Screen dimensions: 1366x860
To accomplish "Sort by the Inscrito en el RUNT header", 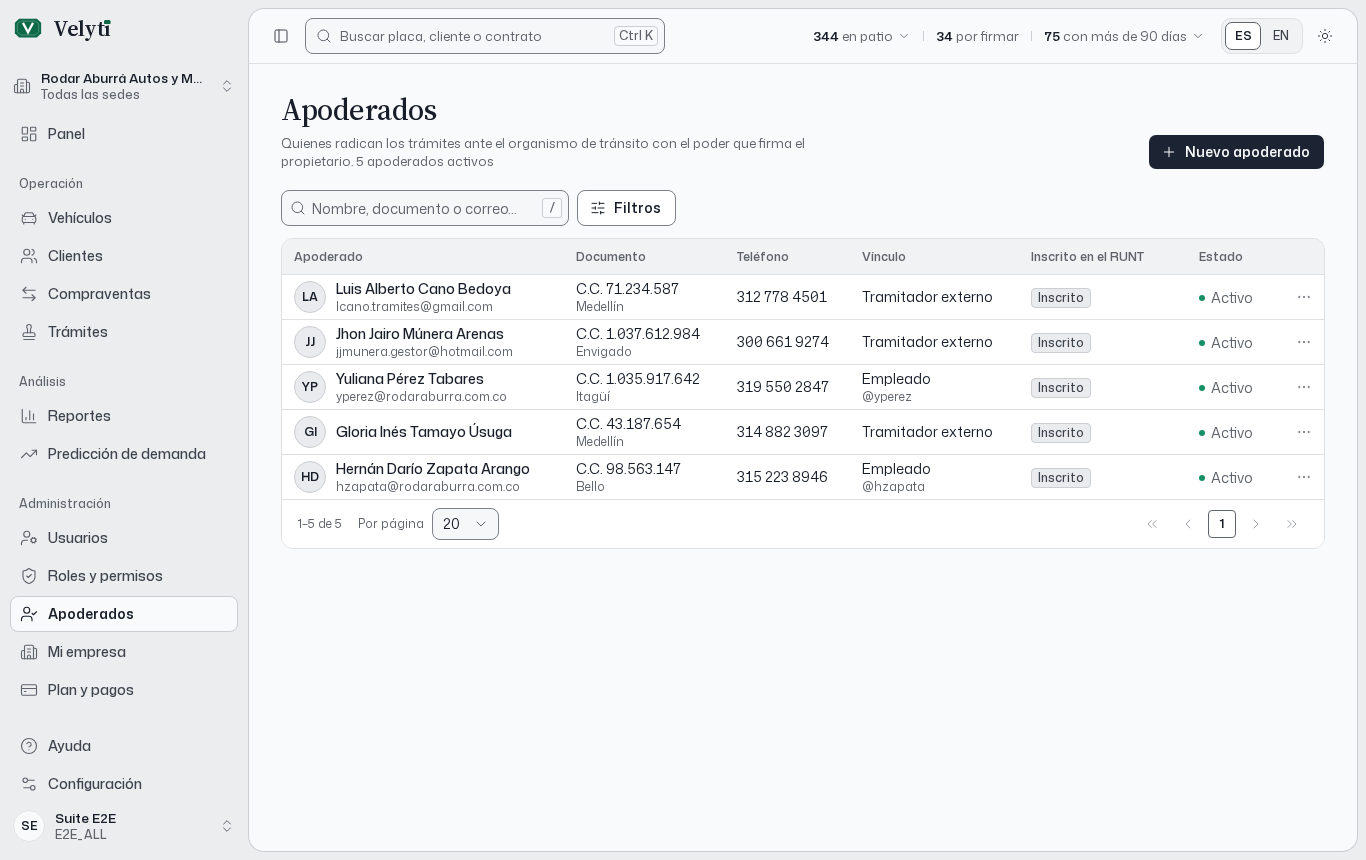I will (1087, 257).
